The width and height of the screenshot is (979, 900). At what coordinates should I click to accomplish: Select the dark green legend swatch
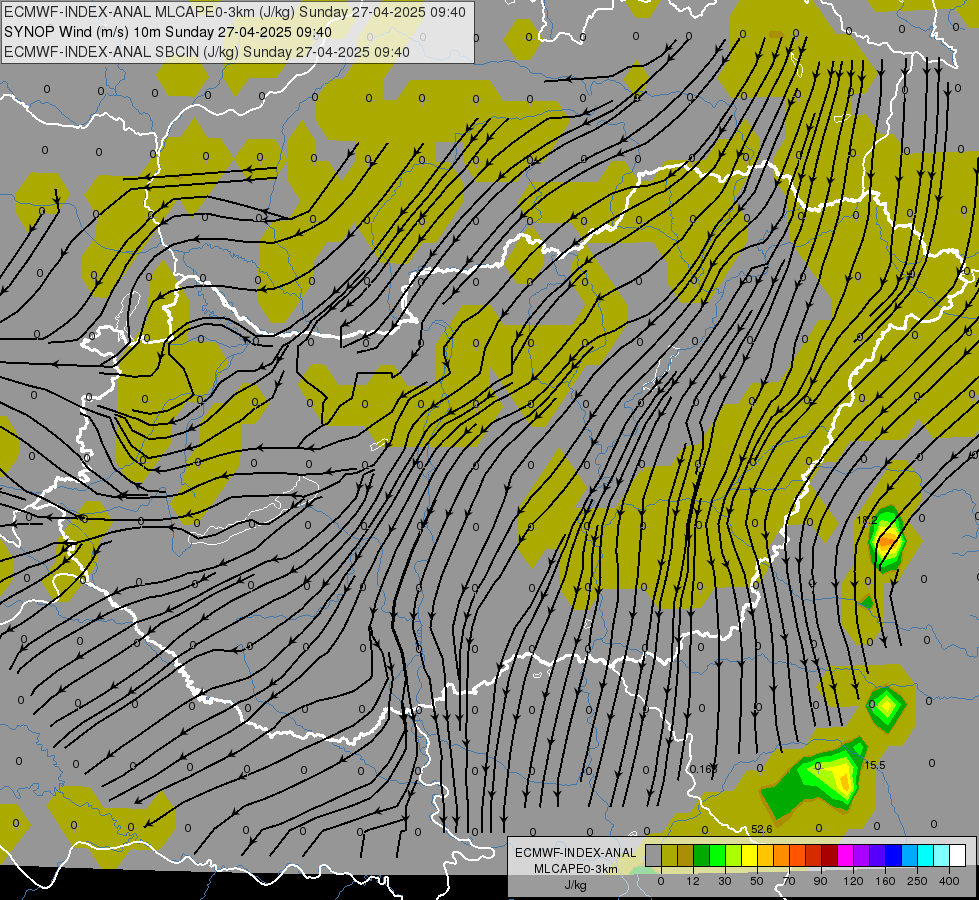pos(702,855)
